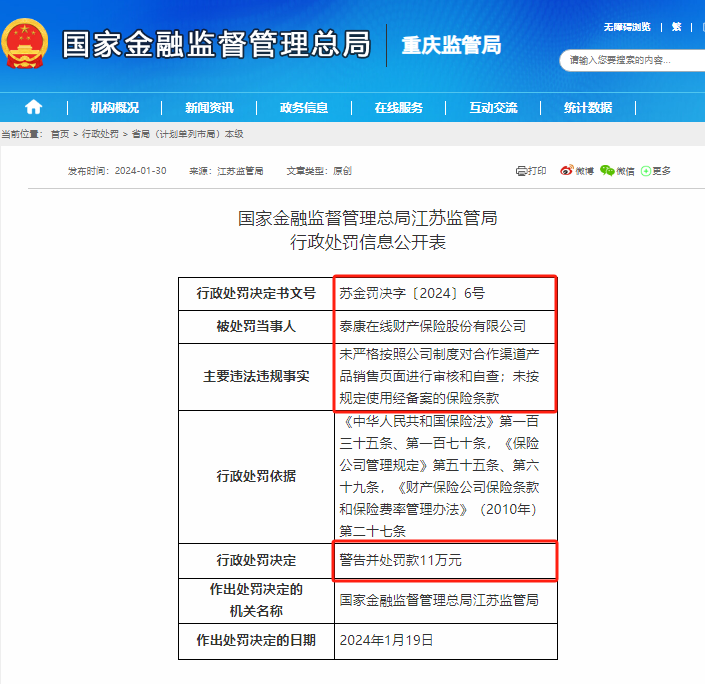The width and height of the screenshot is (705, 684).
Task: Go to 在线服务 section
Action: tap(399, 108)
